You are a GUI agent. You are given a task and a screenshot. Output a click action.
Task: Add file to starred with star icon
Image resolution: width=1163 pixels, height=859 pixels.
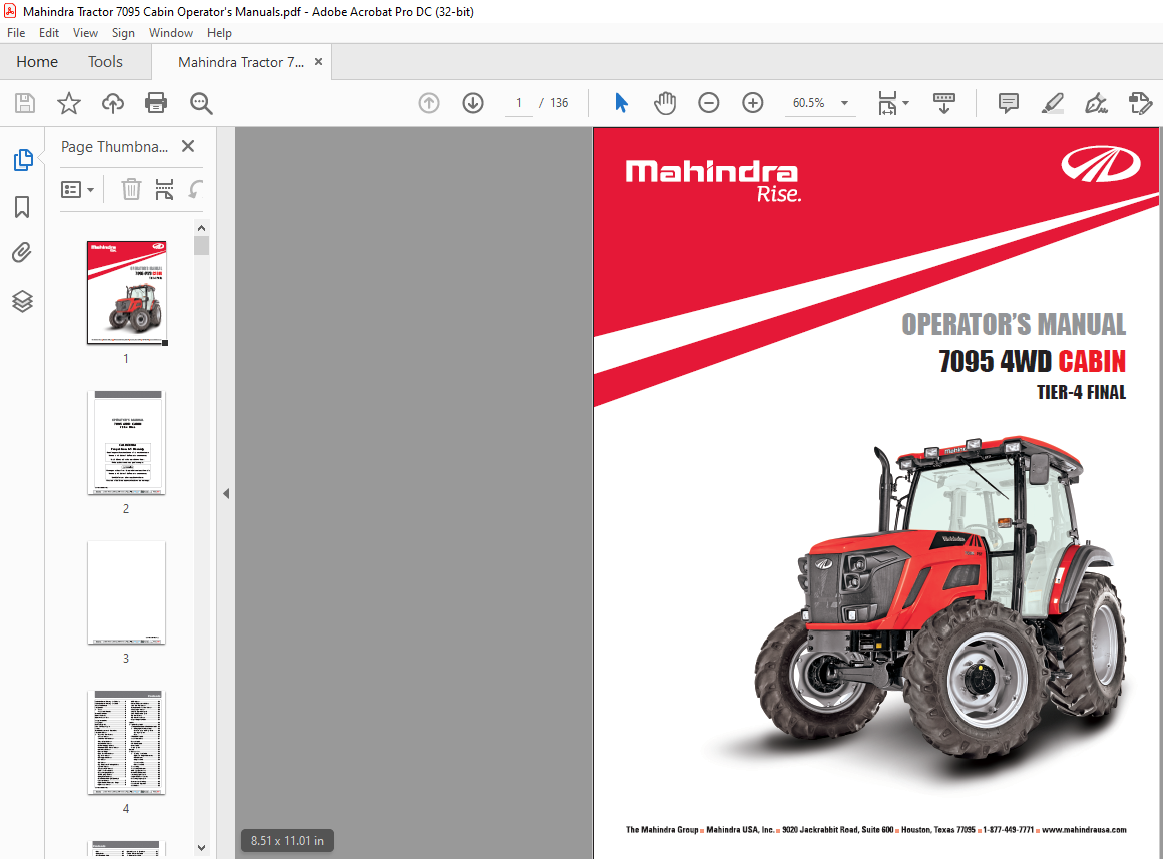click(69, 102)
